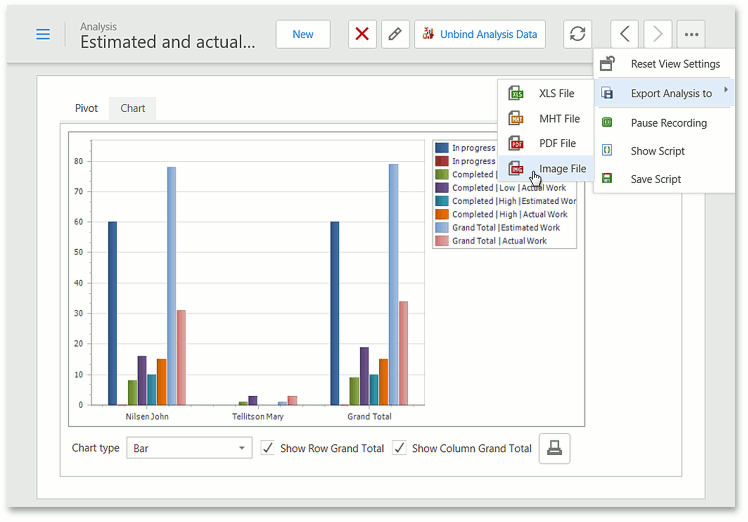748x522 pixels.
Task: Click the red PDF file icon
Action: click(516, 143)
